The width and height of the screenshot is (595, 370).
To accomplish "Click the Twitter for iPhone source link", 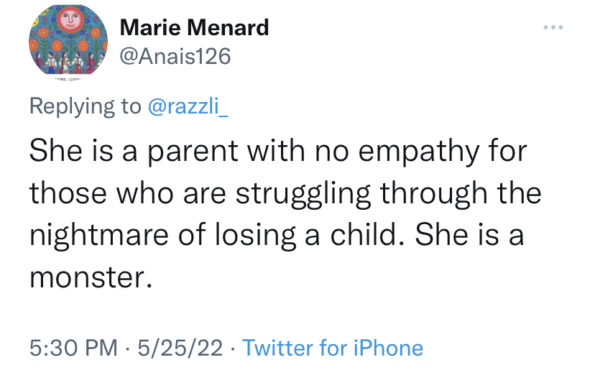I will tap(332, 348).
